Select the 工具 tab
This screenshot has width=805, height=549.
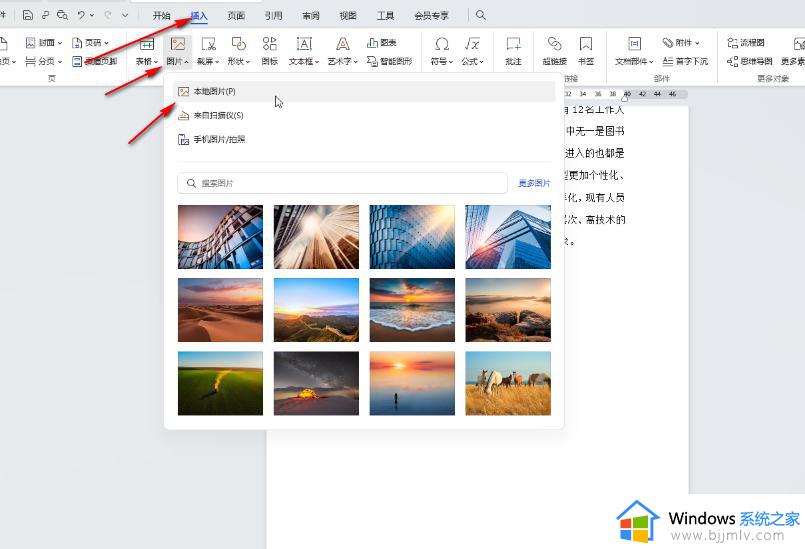click(x=385, y=16)
